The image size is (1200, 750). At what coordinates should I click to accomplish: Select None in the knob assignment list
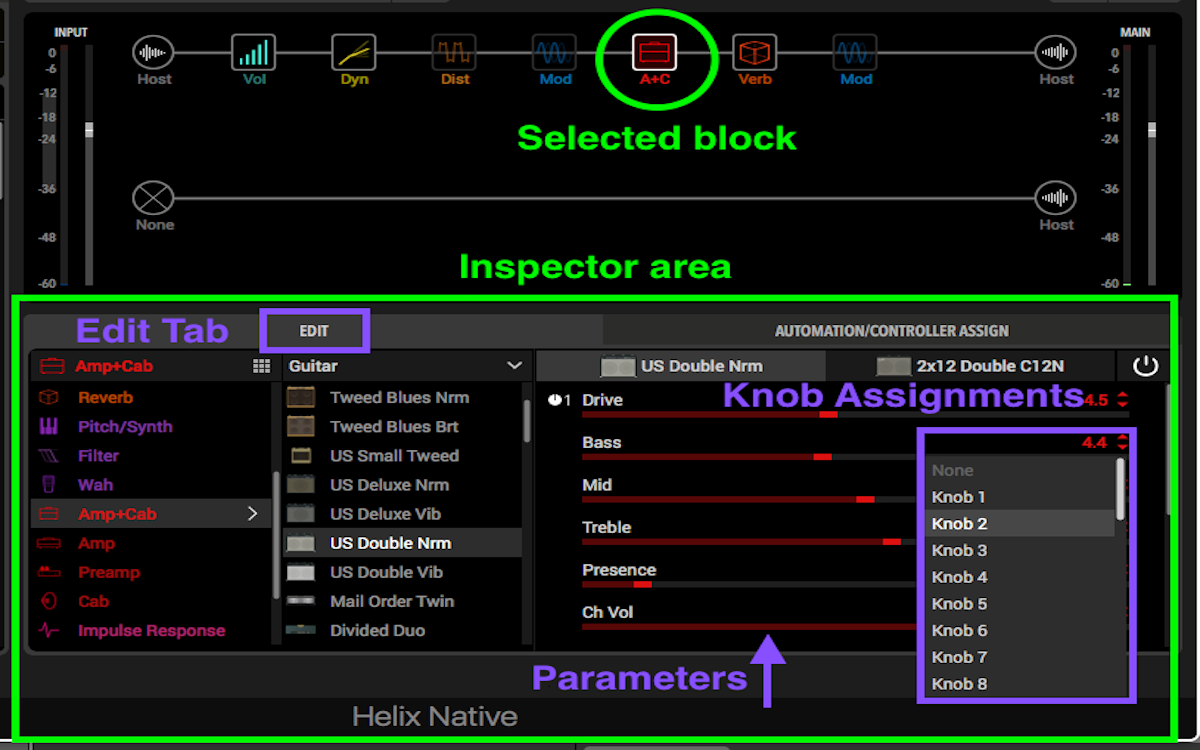(1019, 470)
